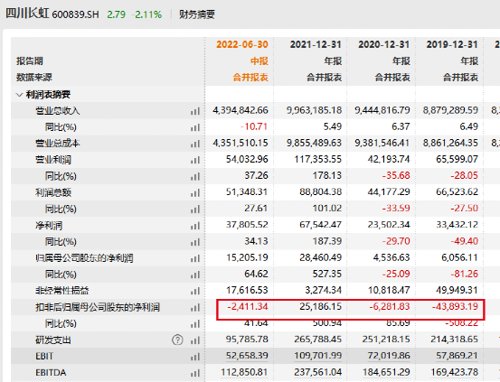Click help question mark next to 研发支出

pyautogui.click(x=178, y=340)
